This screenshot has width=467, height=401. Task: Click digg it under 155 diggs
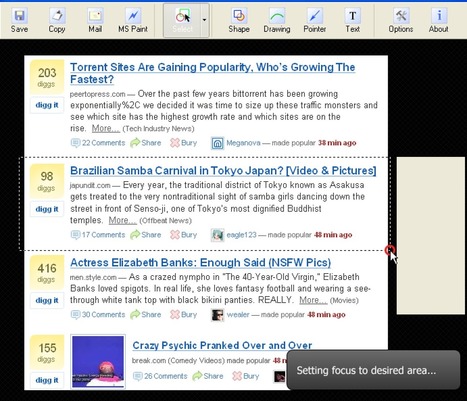(47, 380)
